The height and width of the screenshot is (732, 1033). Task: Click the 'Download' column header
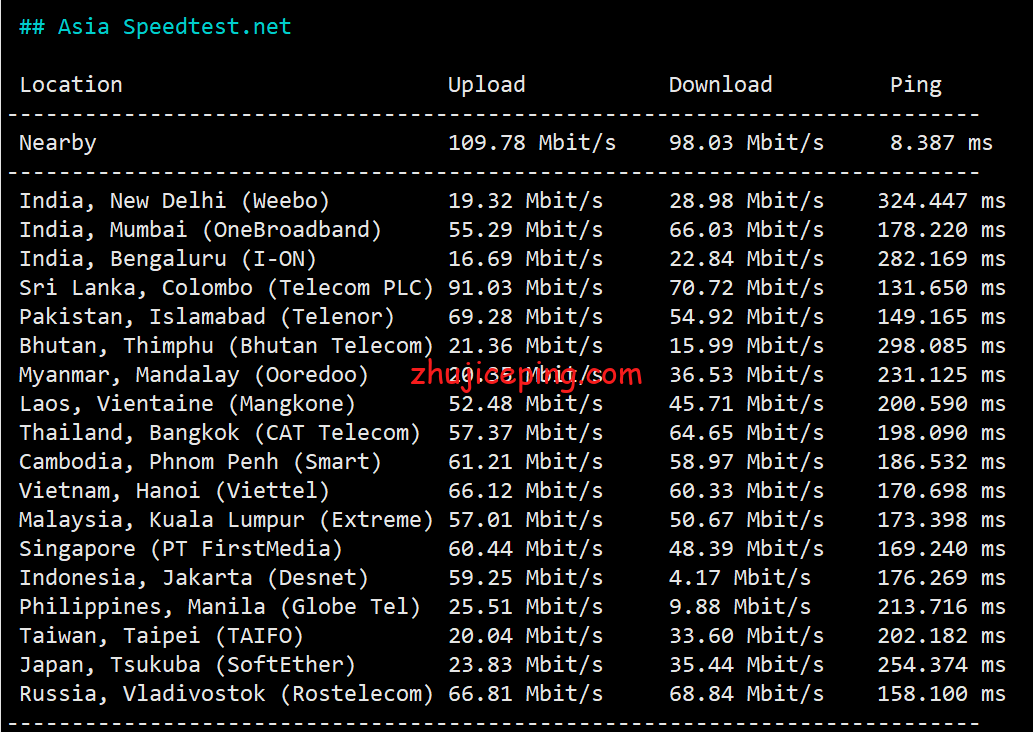click(720, 85)
